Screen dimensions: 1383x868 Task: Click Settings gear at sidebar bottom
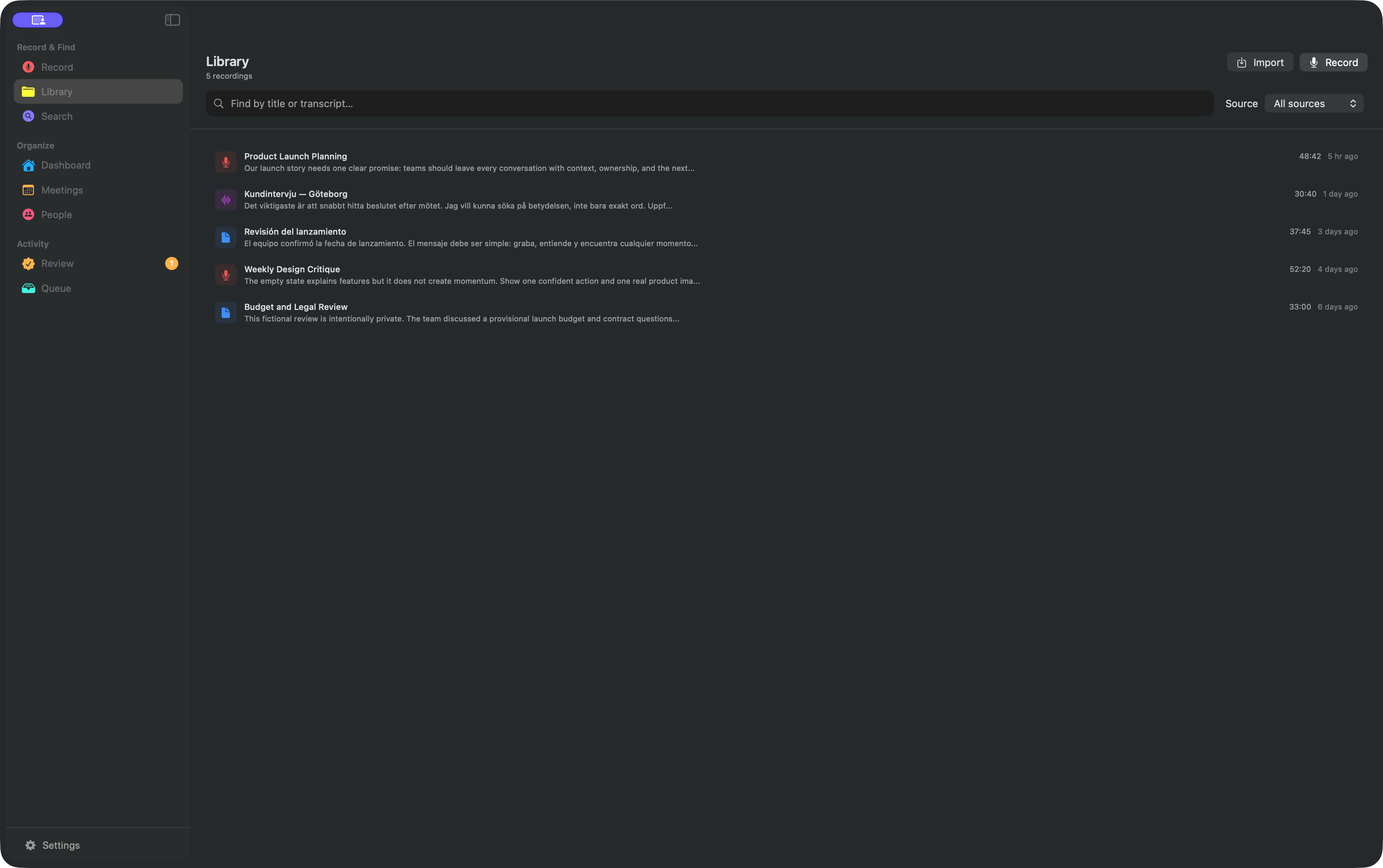point(30,845)
